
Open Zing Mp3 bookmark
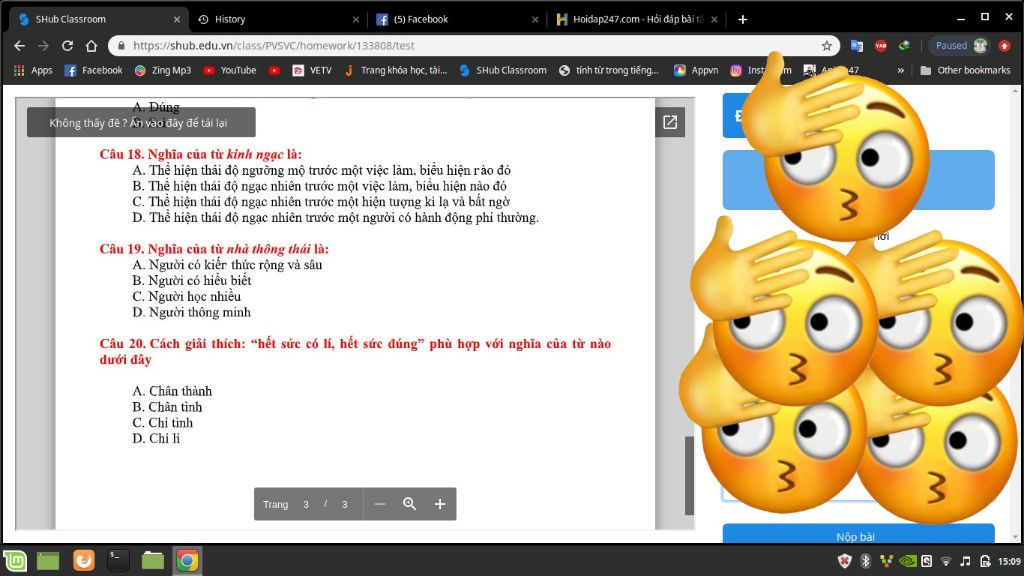tap(163, 71)
